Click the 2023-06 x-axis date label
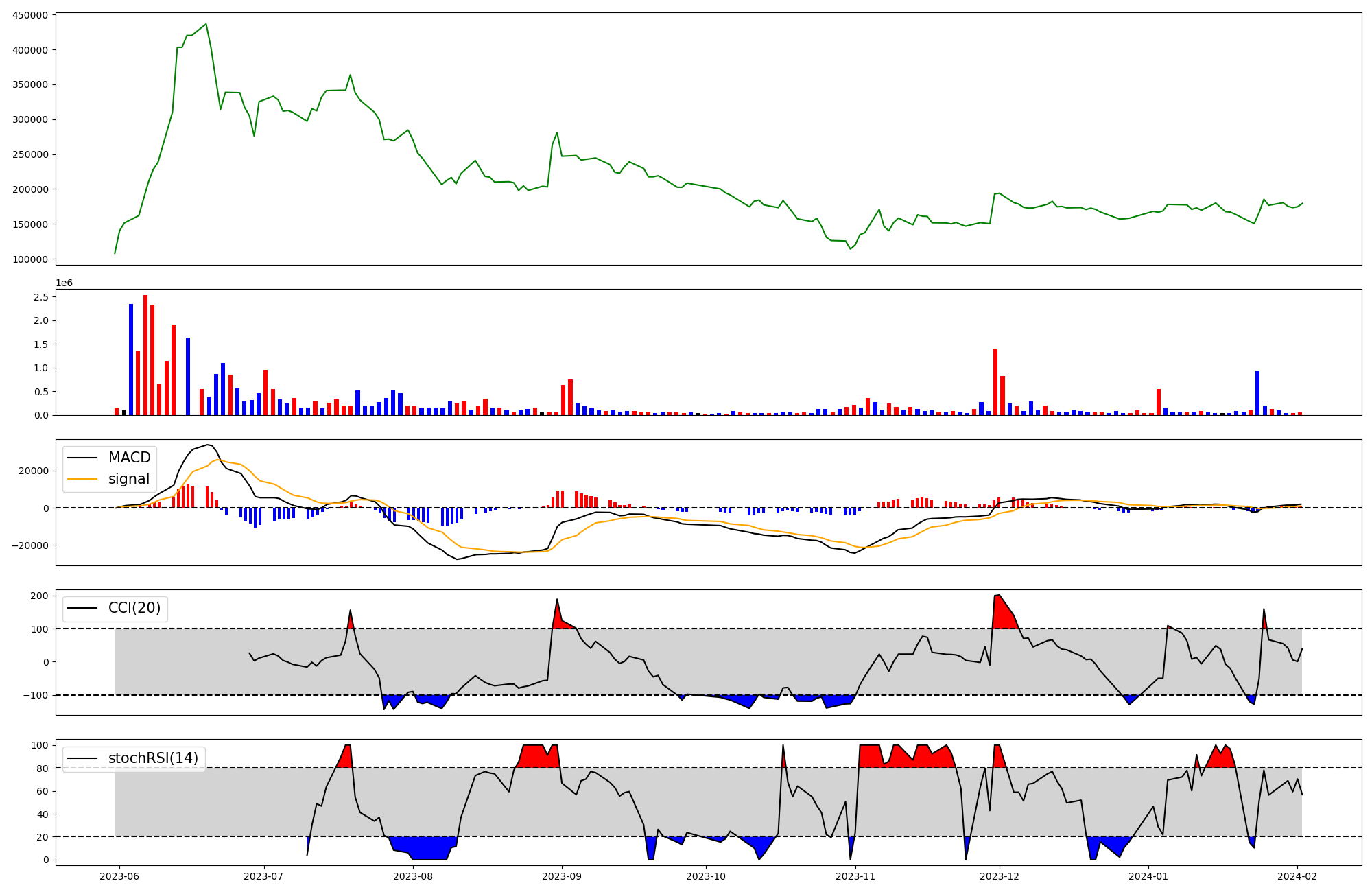The height and width of the screenshot is (892, 1372). pos(119,876)
